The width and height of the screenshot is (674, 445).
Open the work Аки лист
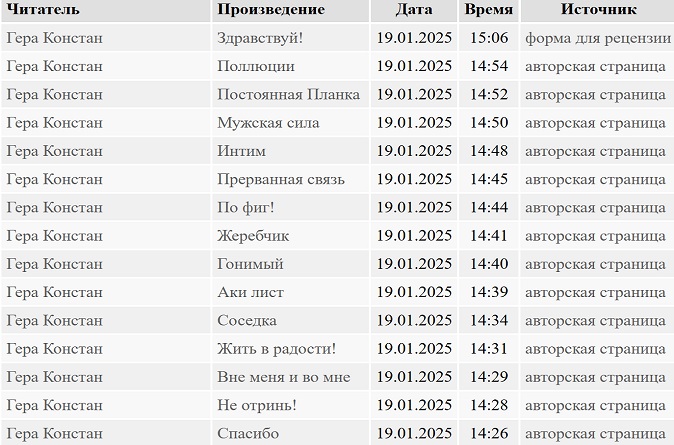(x=250, y=292)
